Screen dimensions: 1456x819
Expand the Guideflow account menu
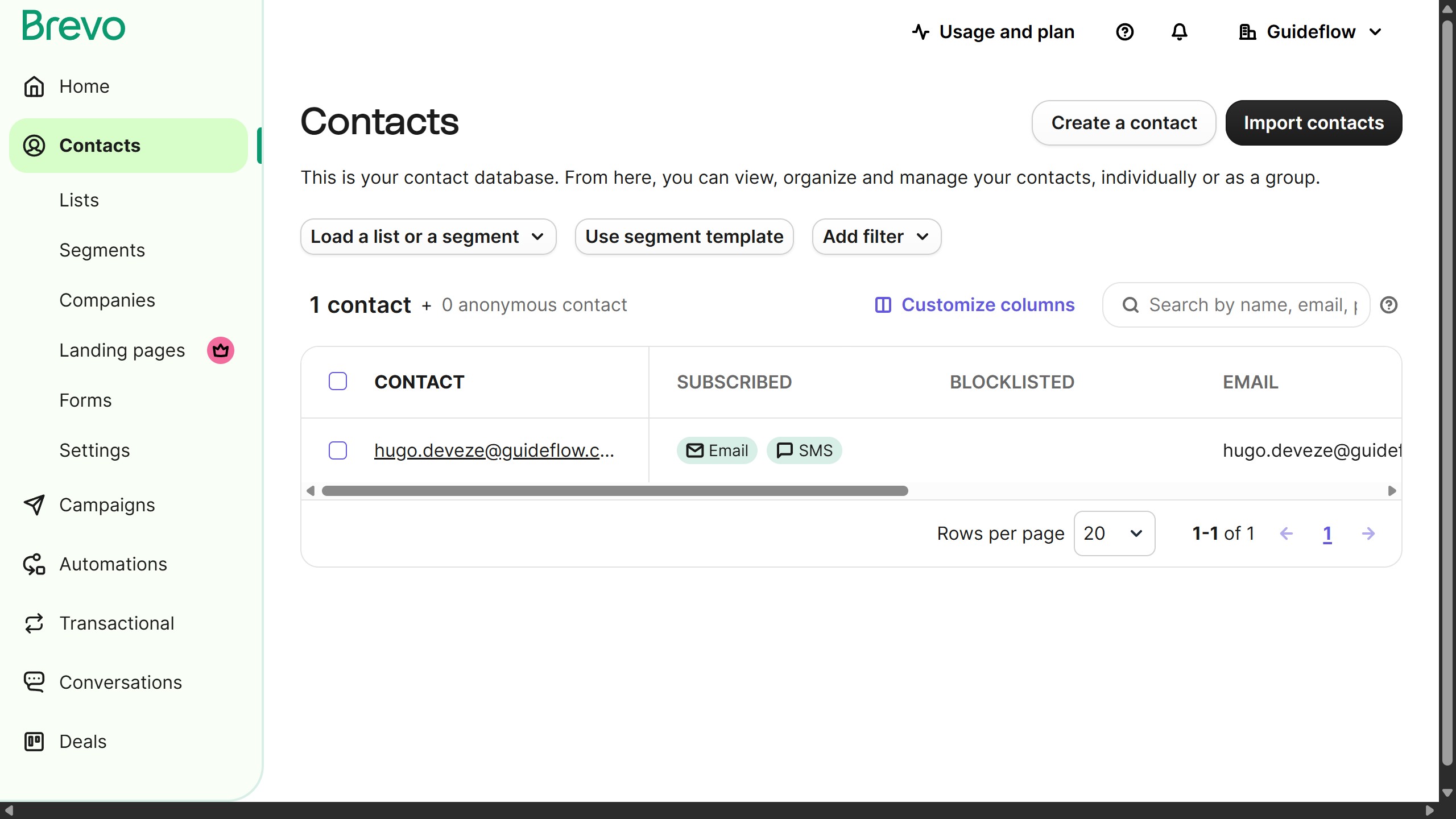[x=1310, y=32]
